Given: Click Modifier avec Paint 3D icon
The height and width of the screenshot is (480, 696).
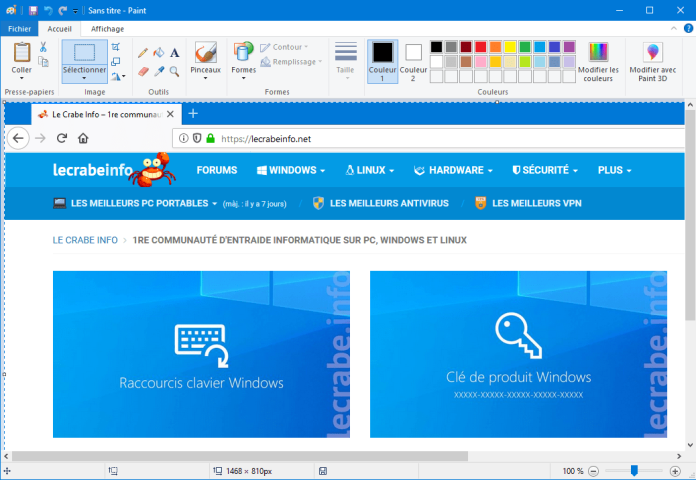Looking at the screenshot, I should (652, 52).
